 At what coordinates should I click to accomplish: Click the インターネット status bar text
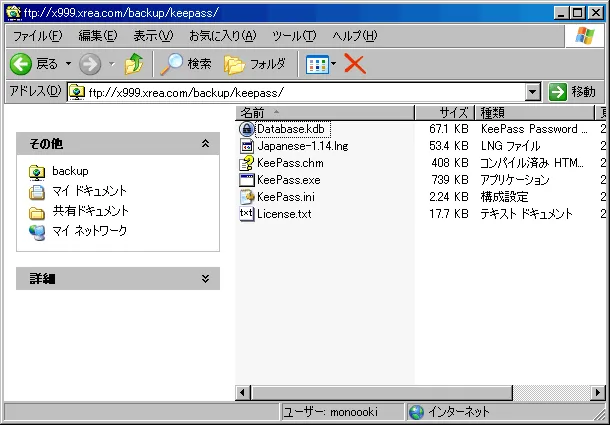(x=458, y=412)
